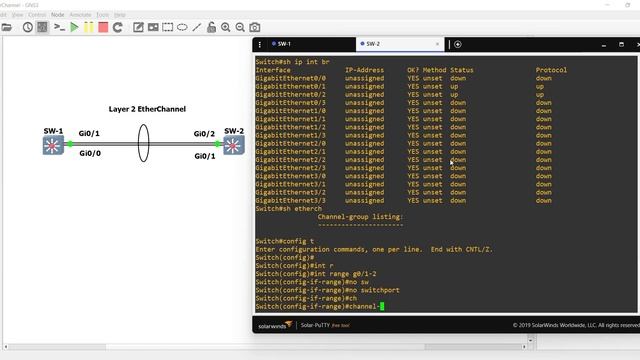Click SW-2 Gi0/1 interface label
This screenshot has height=360, width=640.
205,156
